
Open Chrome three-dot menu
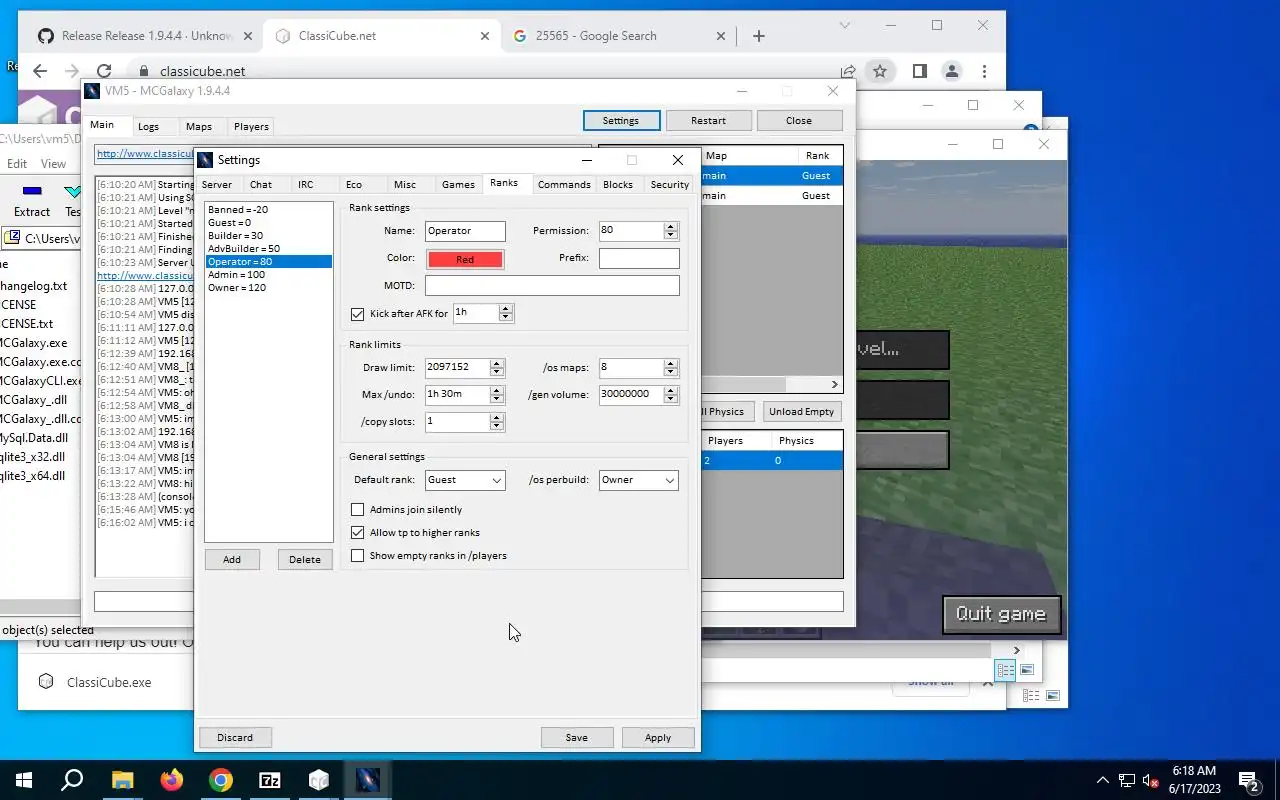[x=985, y=71]
